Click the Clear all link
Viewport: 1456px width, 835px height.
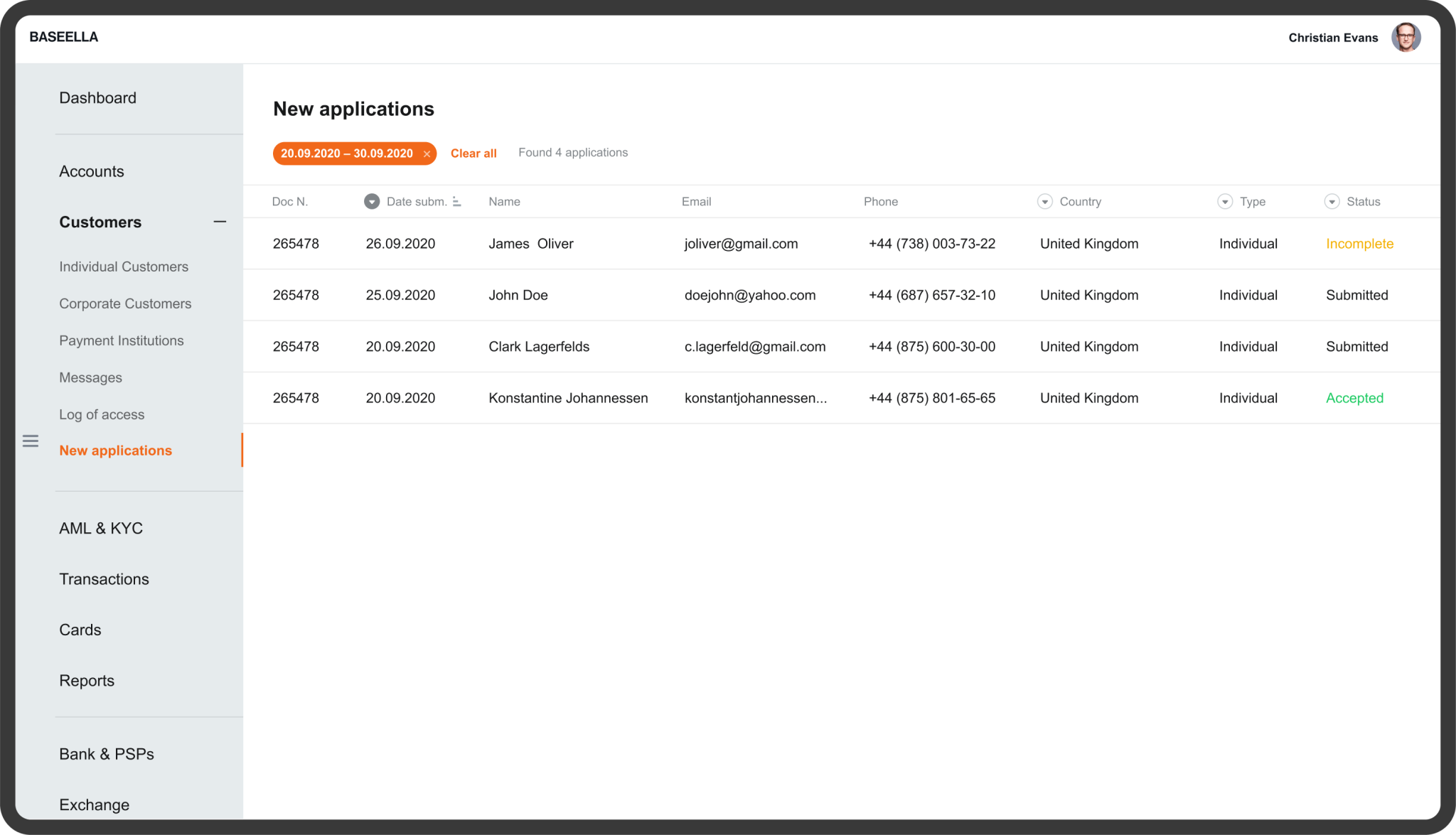pyautogui.click(x=473, y=153)
